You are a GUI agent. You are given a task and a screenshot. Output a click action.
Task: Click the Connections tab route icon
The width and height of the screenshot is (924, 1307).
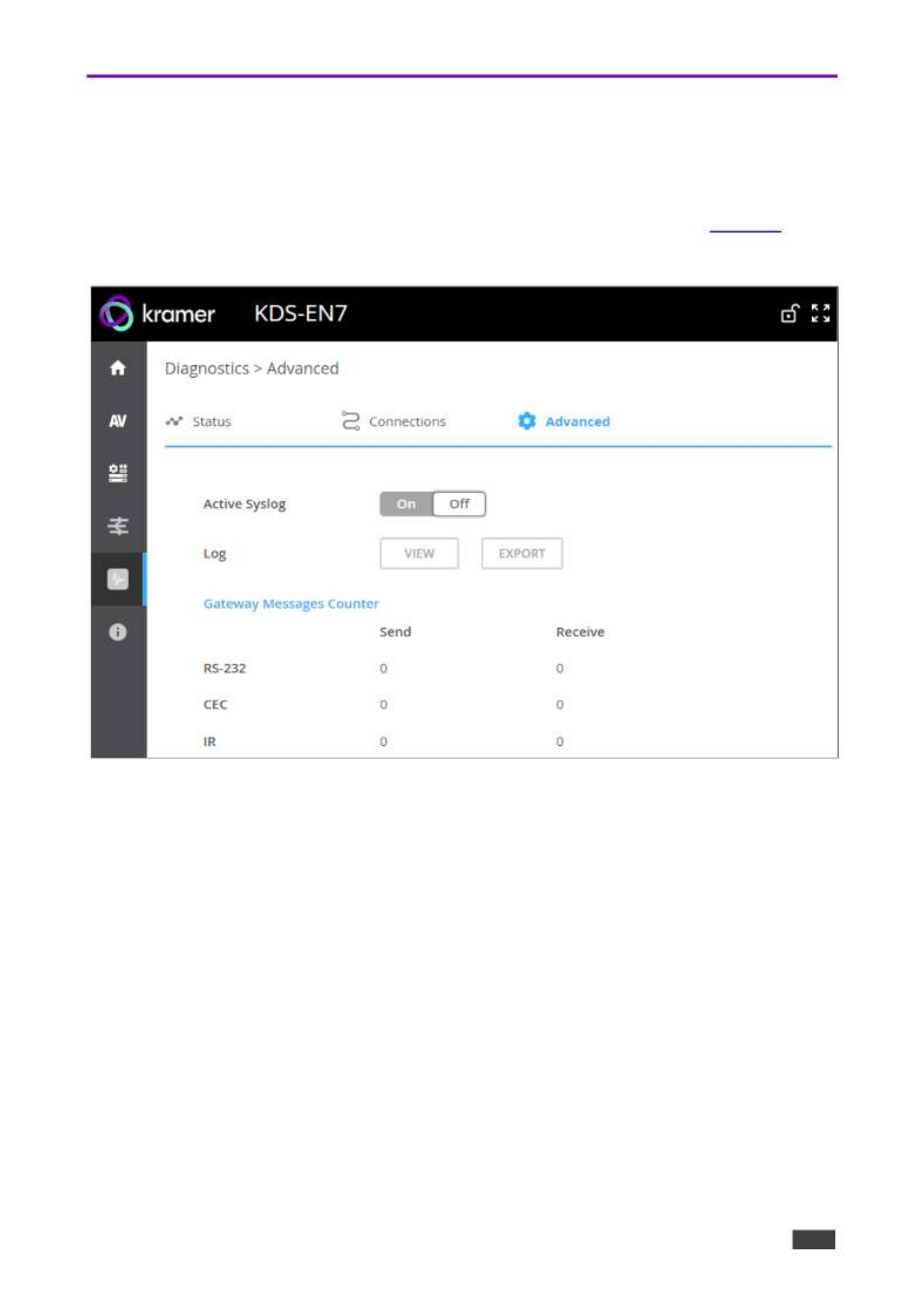(350, 421)
